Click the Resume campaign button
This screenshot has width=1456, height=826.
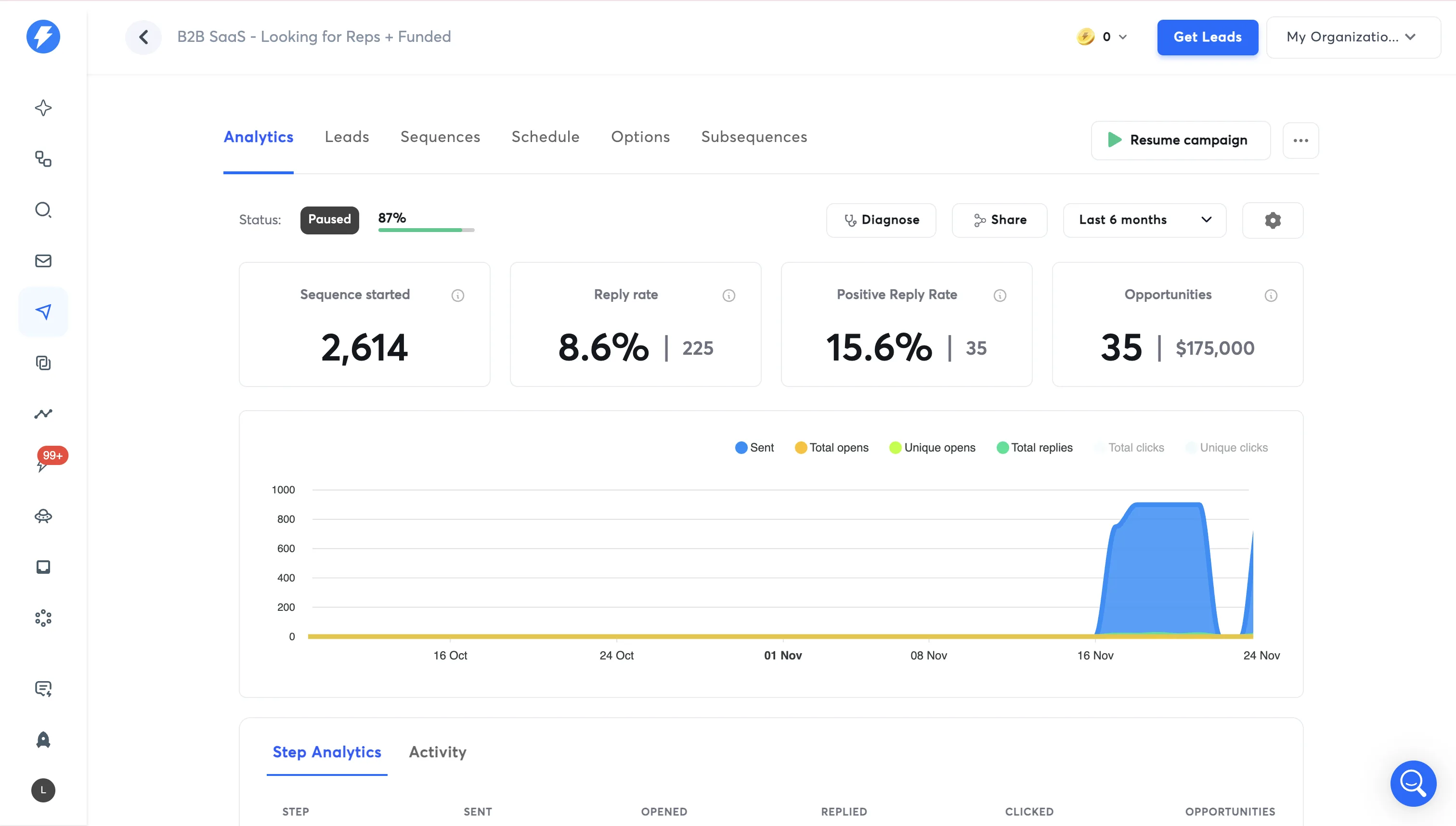[x=1180, y=140]
